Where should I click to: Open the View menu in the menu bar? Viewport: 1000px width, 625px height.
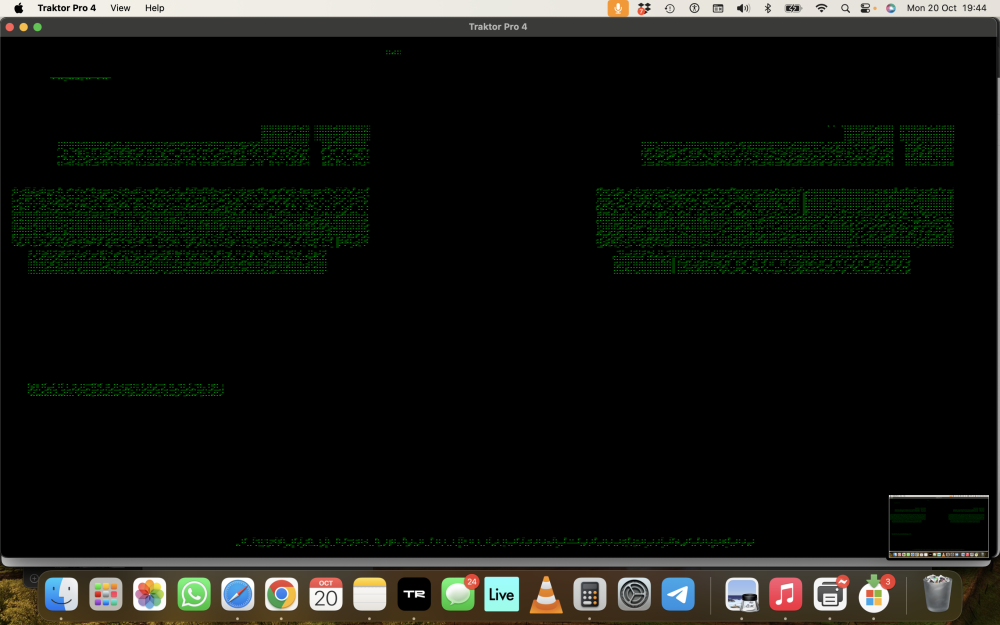tap(120, 8)
